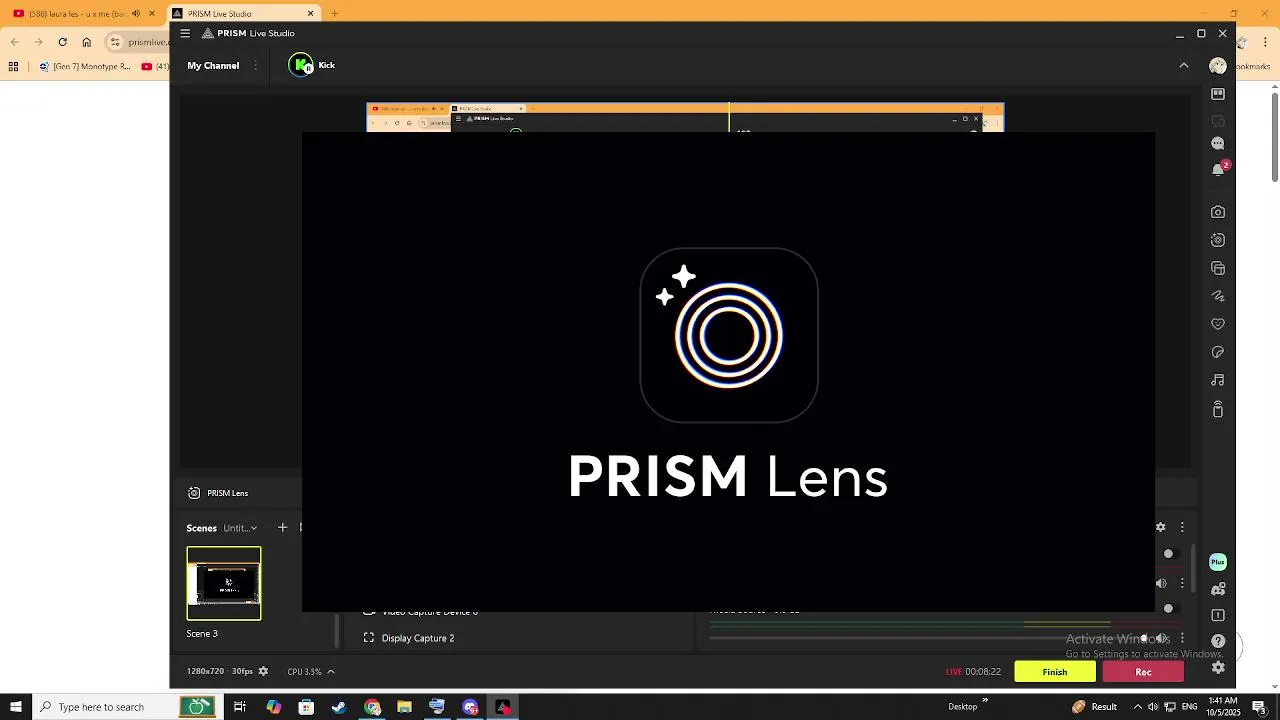Open the remote control icon in sidebar
Screen dimensions: 1280x720
pos(1218,409)
